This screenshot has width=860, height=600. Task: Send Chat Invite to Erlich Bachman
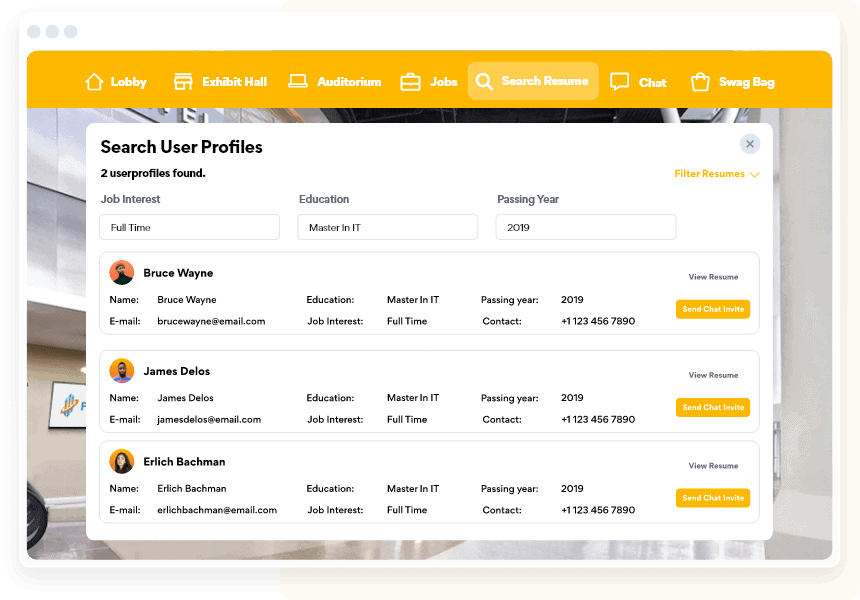pos(712,498)
